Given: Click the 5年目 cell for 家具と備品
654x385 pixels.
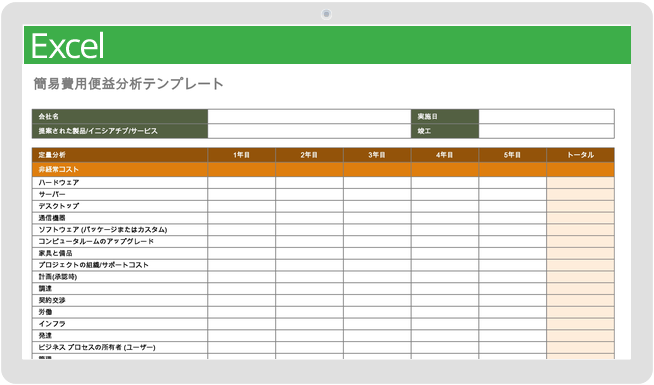Looking at the screenshot, I should [513, 253].
